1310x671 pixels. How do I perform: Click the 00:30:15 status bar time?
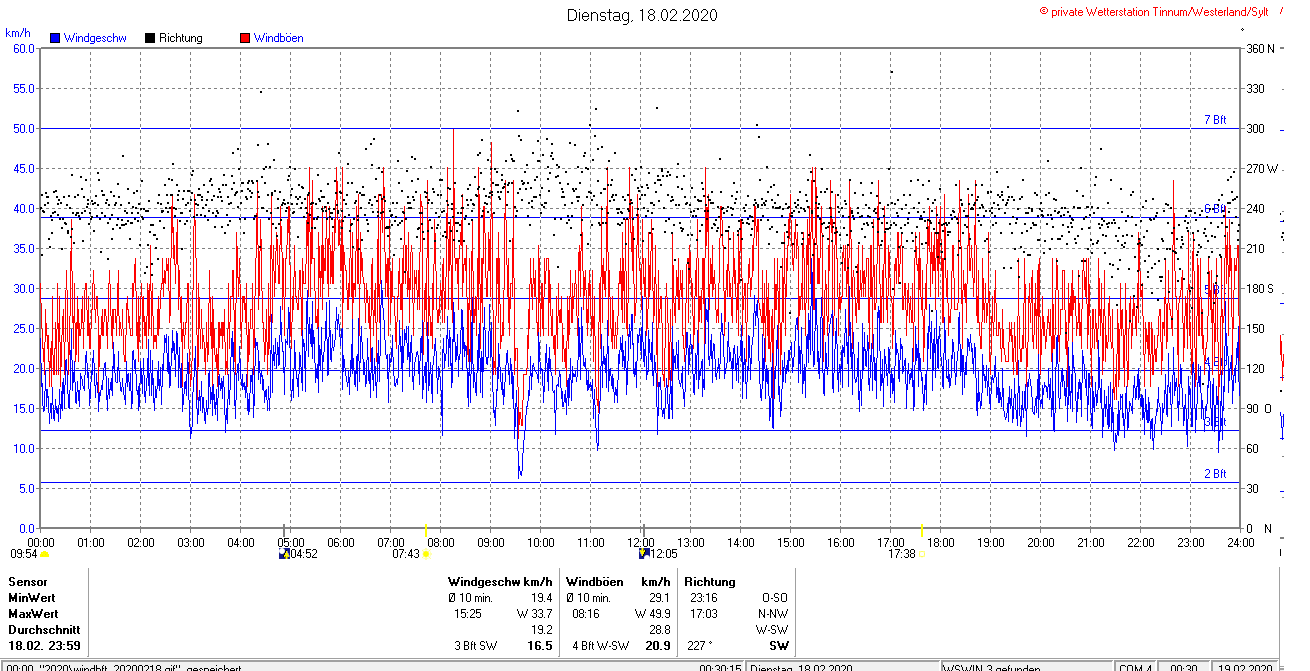pos(720,668)
